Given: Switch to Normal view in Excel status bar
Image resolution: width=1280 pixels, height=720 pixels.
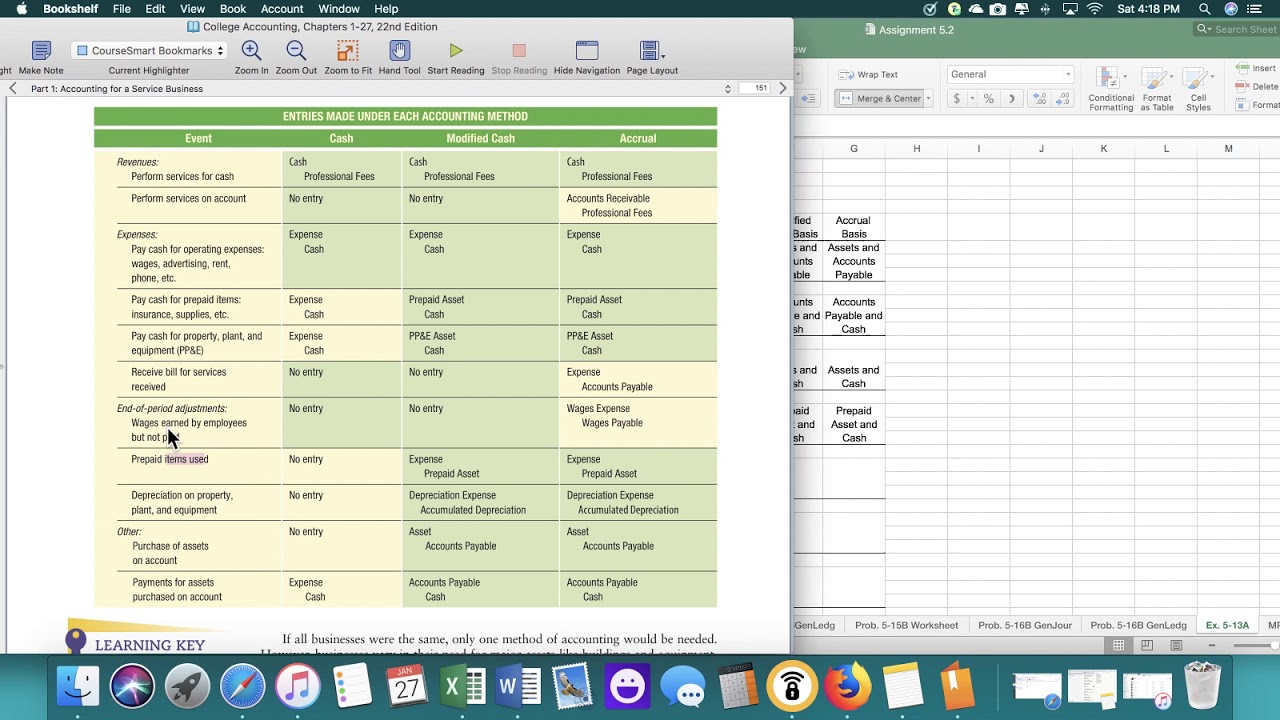Looking at the screenshot, I should pos(1119,645).
